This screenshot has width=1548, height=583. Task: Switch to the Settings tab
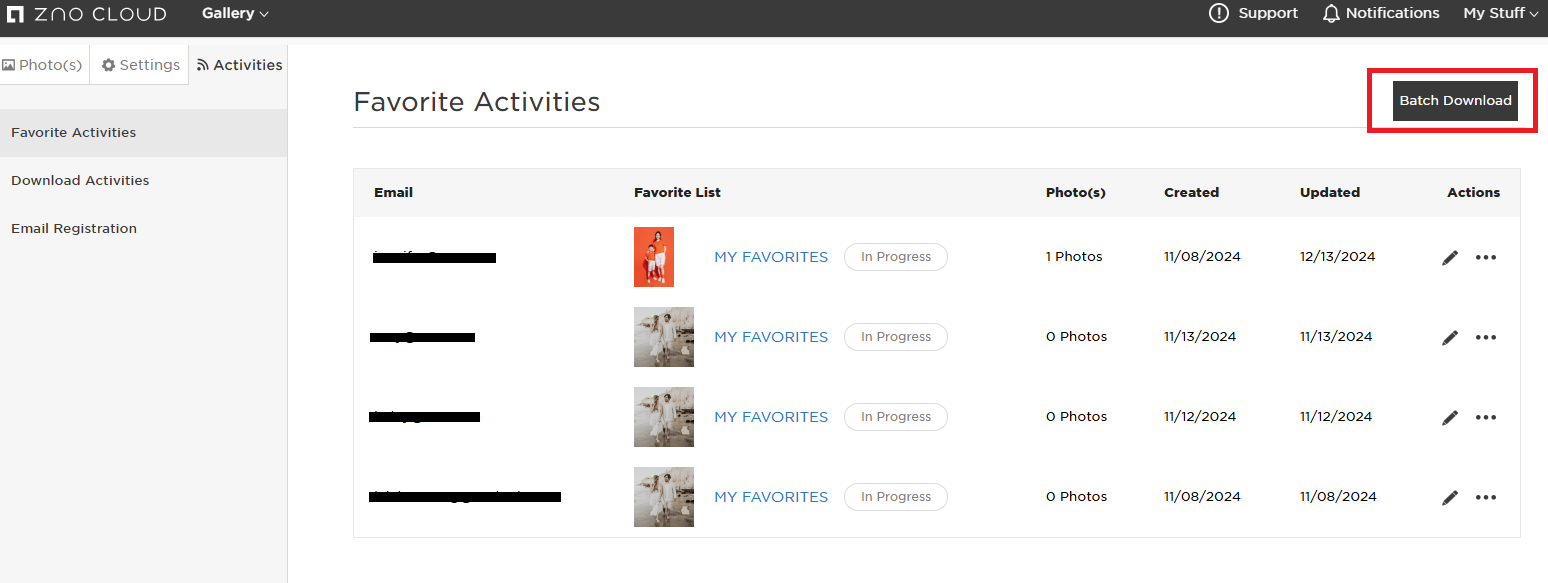click(x=140, y=65)
